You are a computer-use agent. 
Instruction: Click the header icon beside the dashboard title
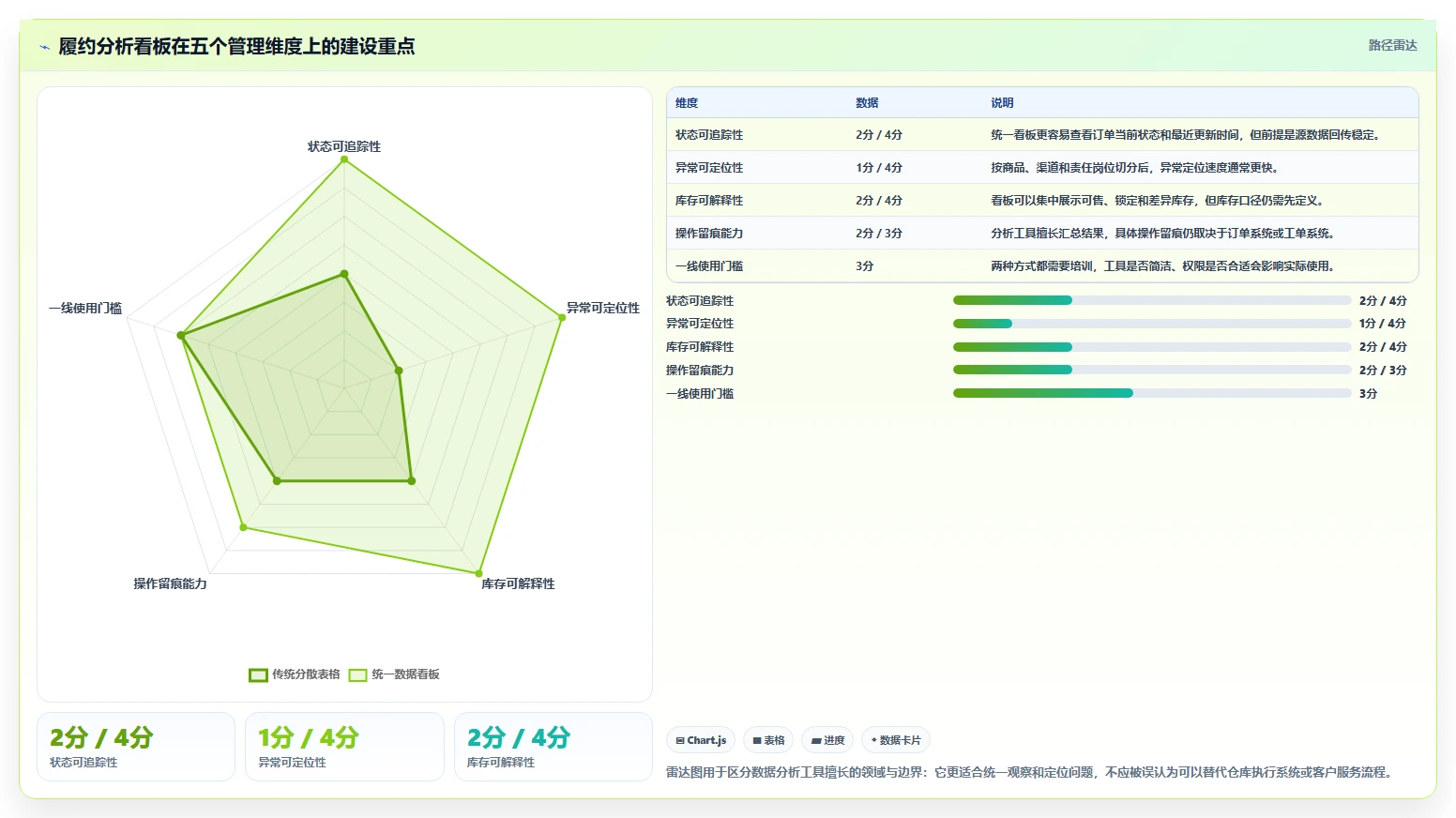tap(44, 47)
